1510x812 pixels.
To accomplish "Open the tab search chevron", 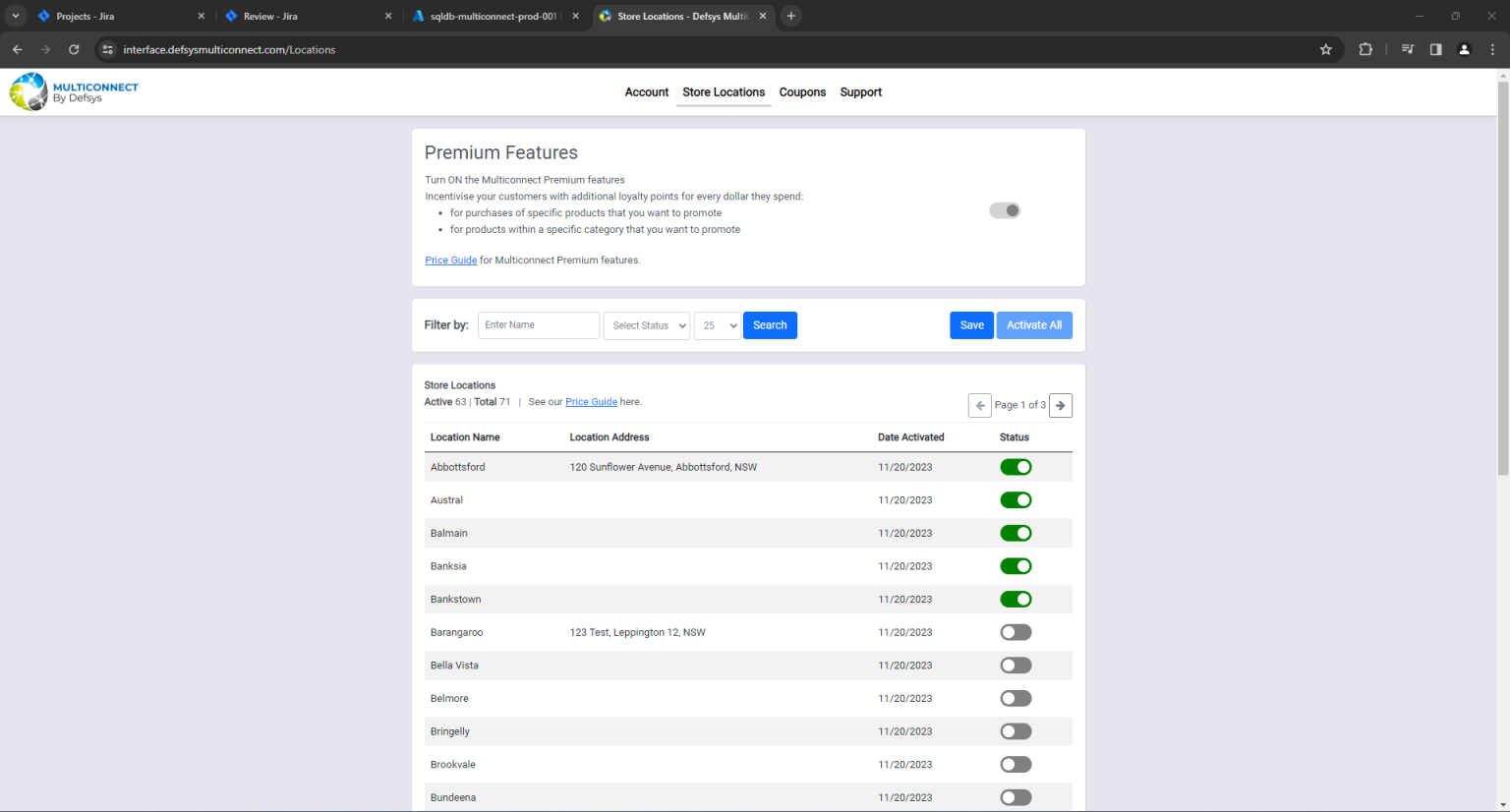I will click(x=14, y=16).
